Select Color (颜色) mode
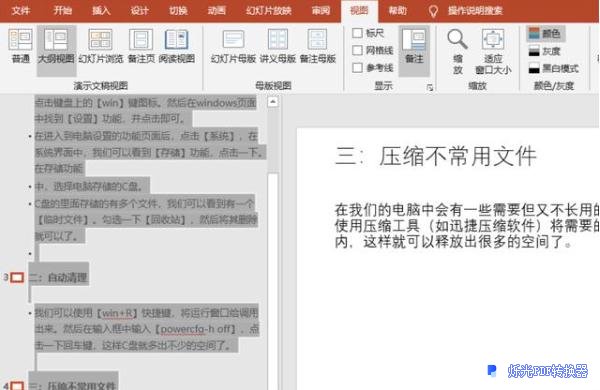Screen dimensions: 600x390 click(545, 34)
